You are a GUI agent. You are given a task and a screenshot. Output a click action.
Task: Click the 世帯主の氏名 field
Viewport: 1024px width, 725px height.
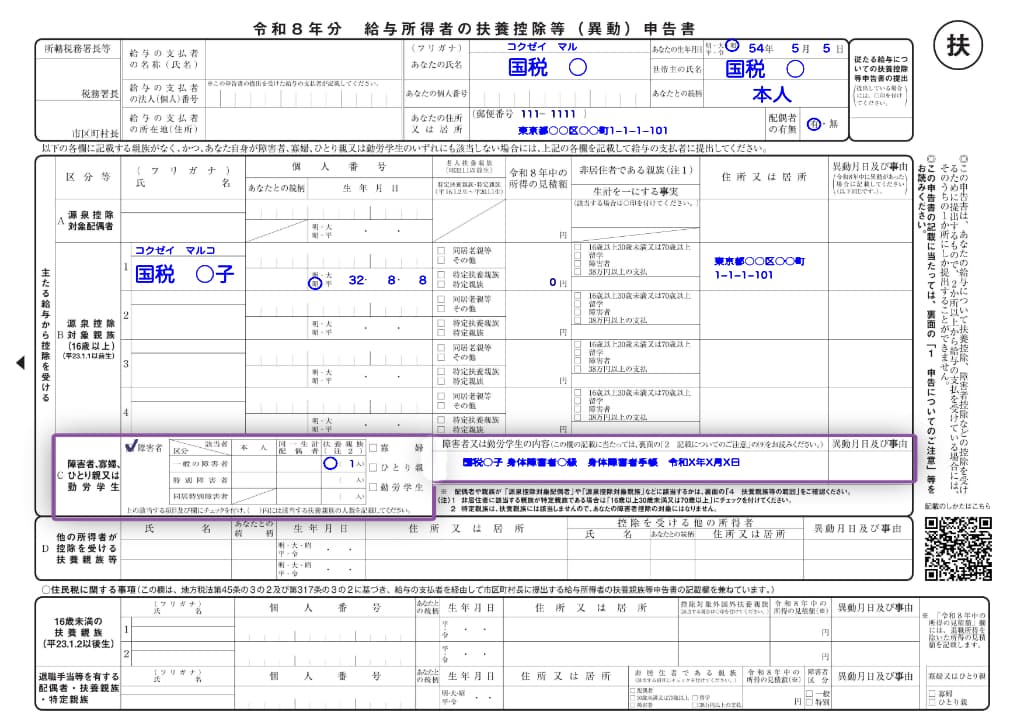click(764, 69)
